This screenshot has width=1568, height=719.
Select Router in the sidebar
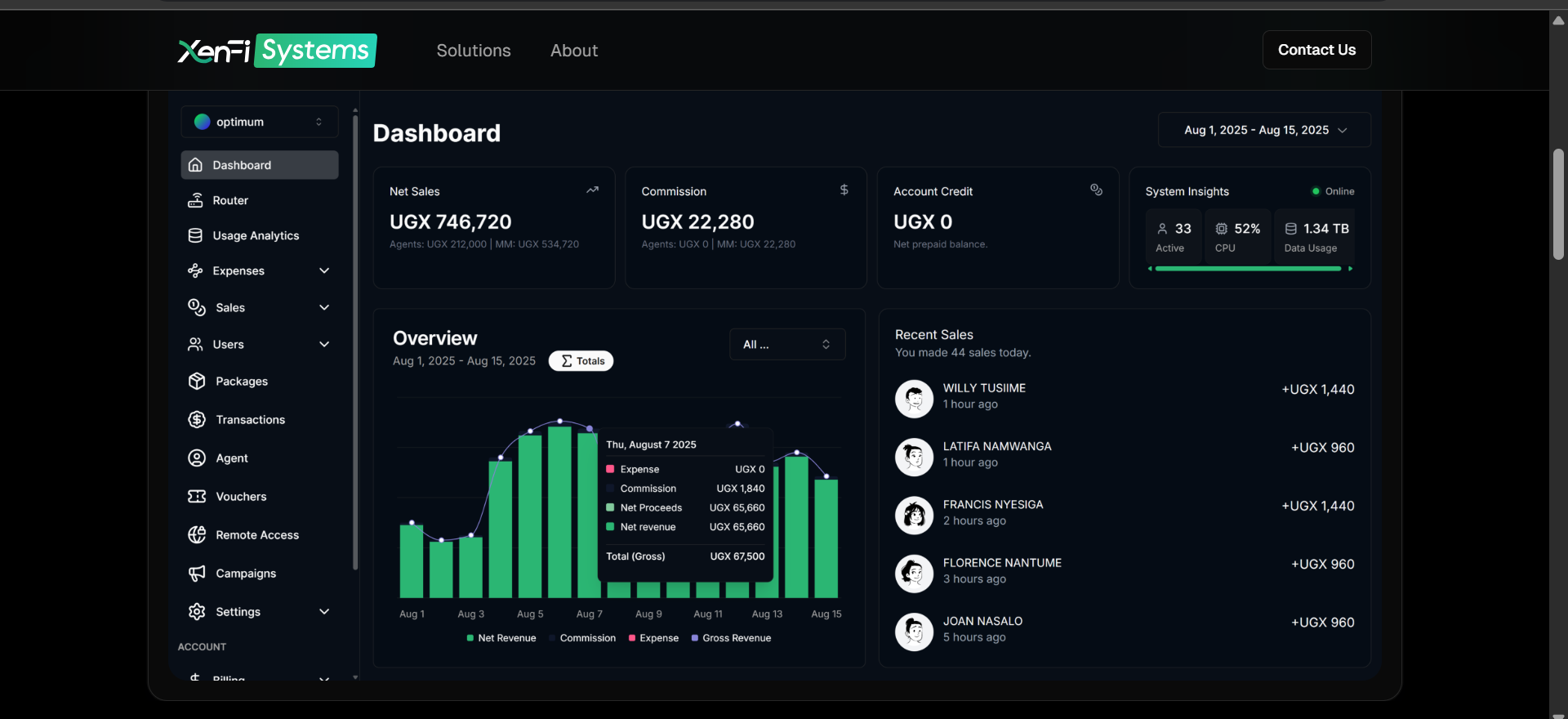(x=260, y=200)
